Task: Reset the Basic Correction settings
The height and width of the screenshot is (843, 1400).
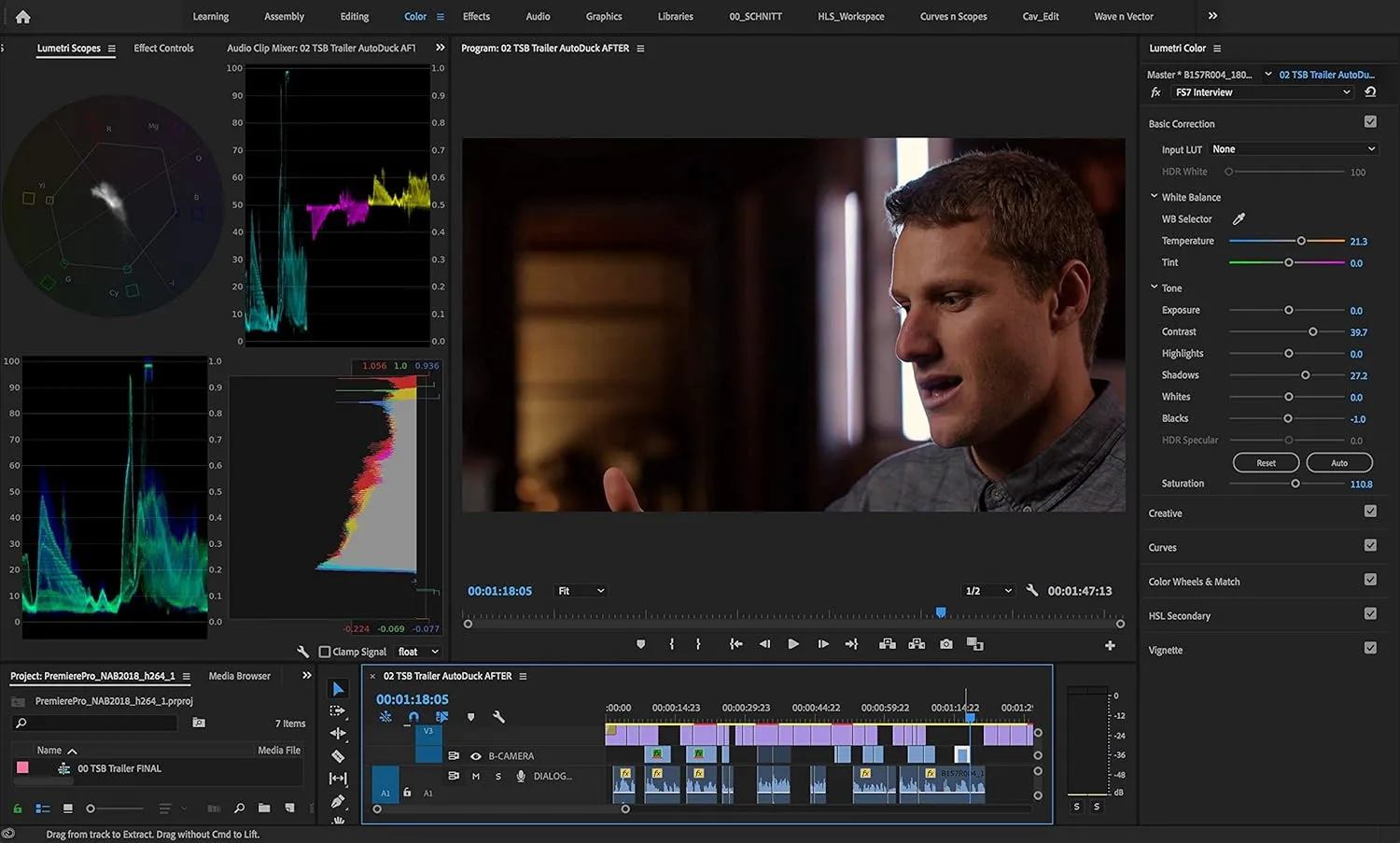Action: (x=1266, y=462)
